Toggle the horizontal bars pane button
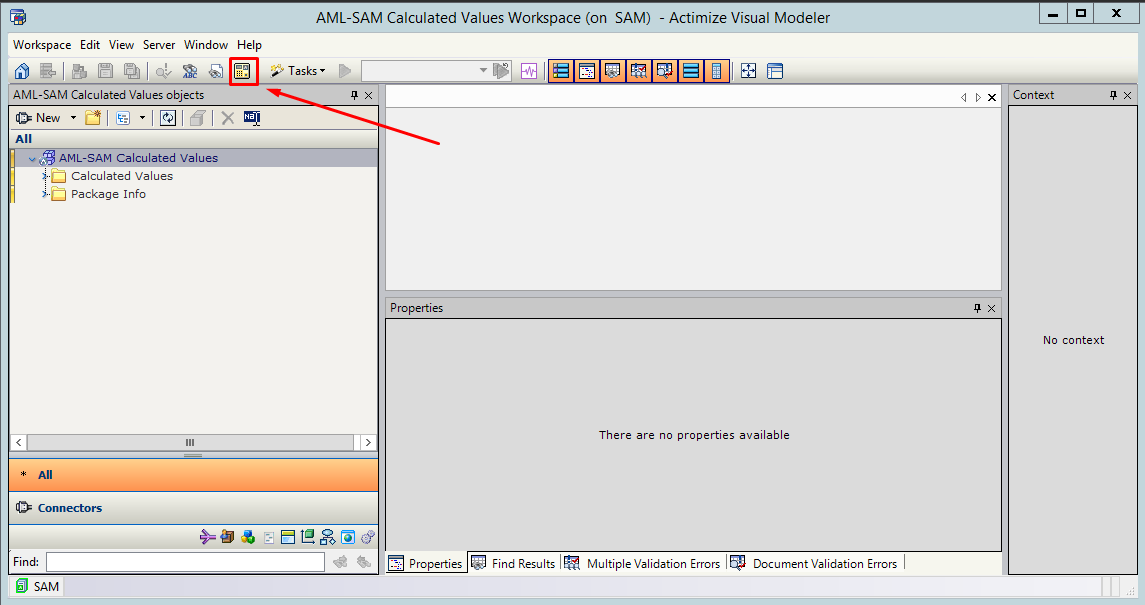 click(691, 71)
